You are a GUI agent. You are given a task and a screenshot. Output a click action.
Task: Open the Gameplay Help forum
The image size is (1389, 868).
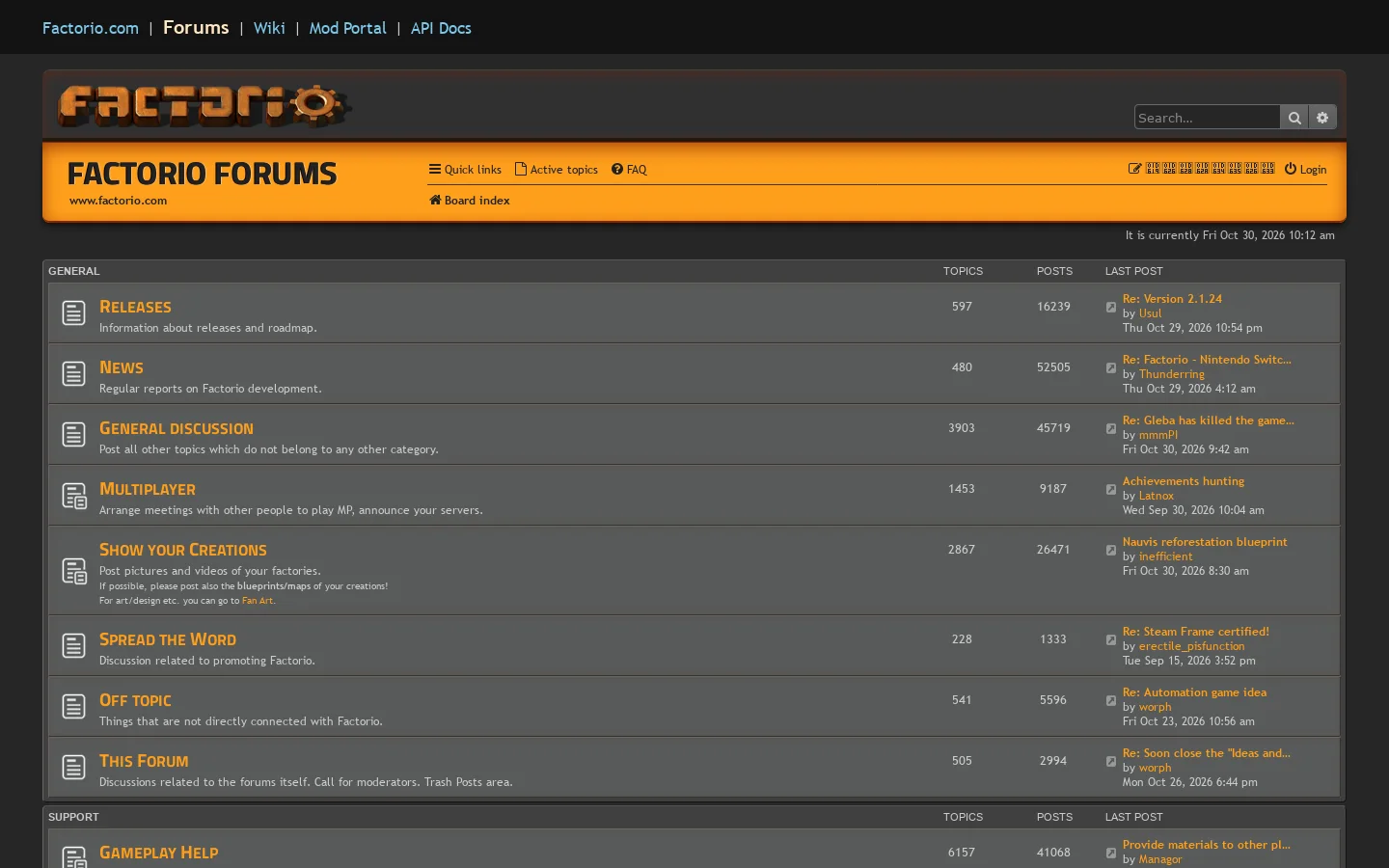(159, 853)
